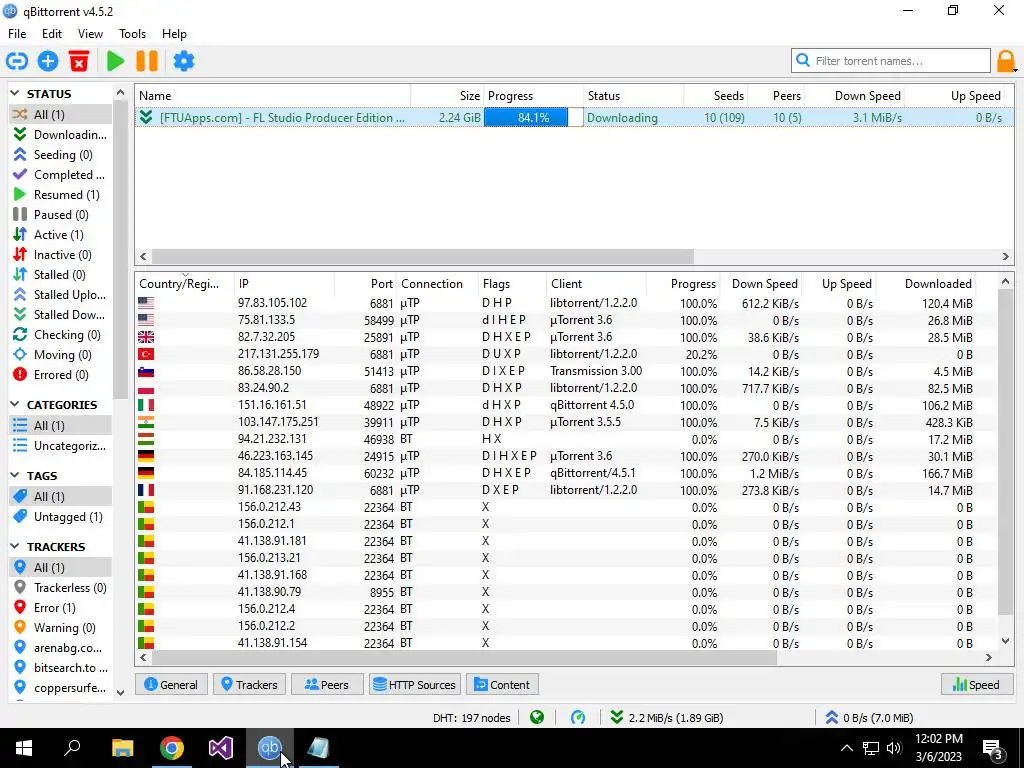Click the orange lock icon near filter box
Image resolution: width=1024 pixels, height=768 pixels.
[1006, 61]
